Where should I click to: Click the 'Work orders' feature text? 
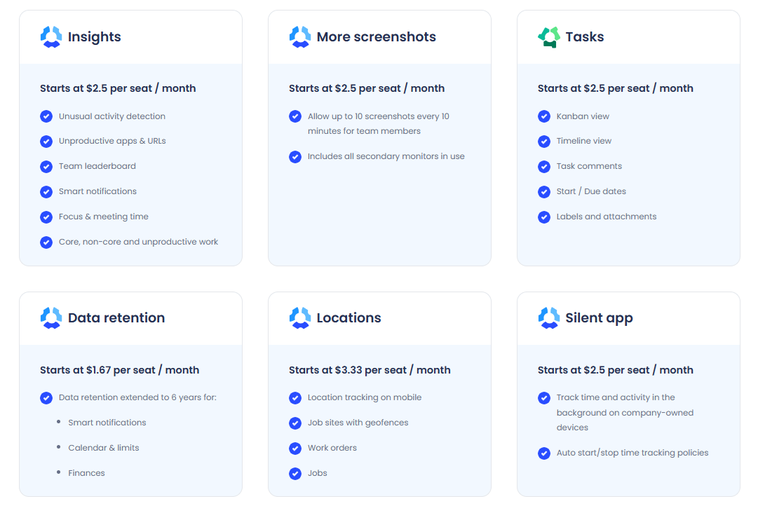[x=332, y=448]
